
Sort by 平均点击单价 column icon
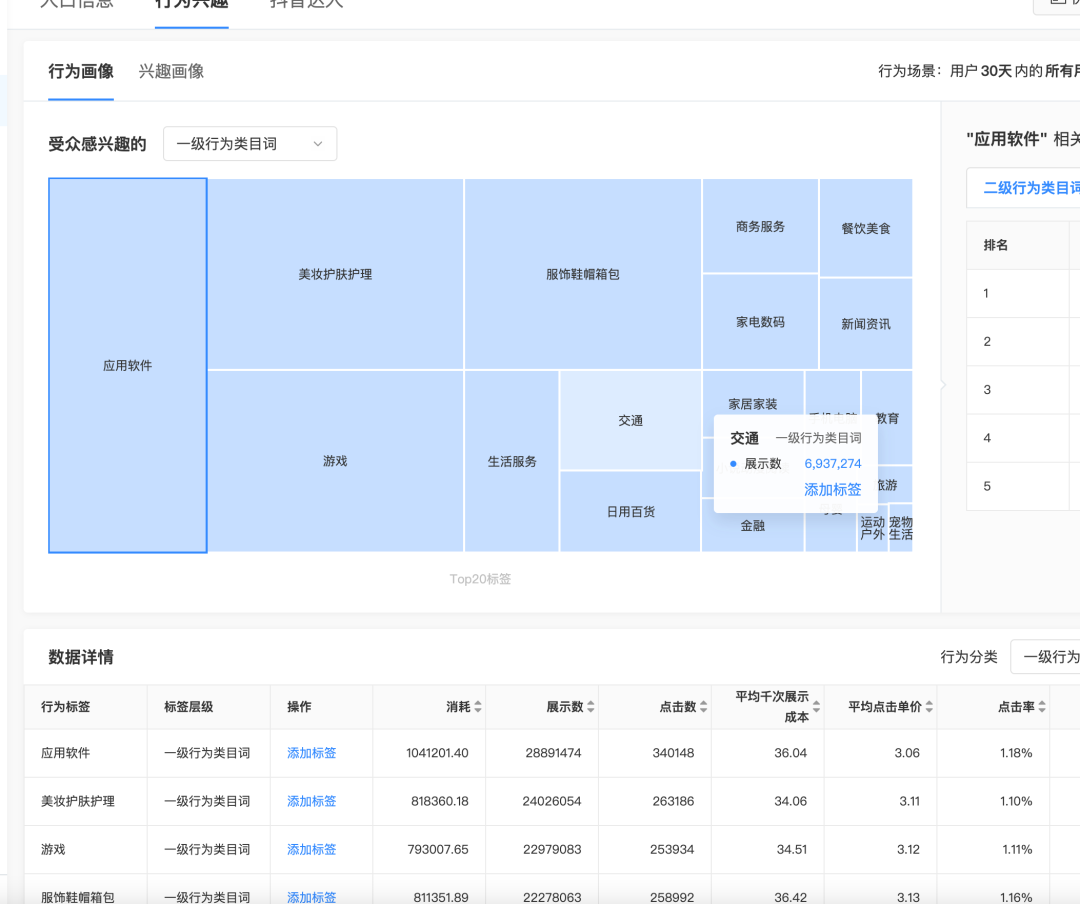coord(929,707)
